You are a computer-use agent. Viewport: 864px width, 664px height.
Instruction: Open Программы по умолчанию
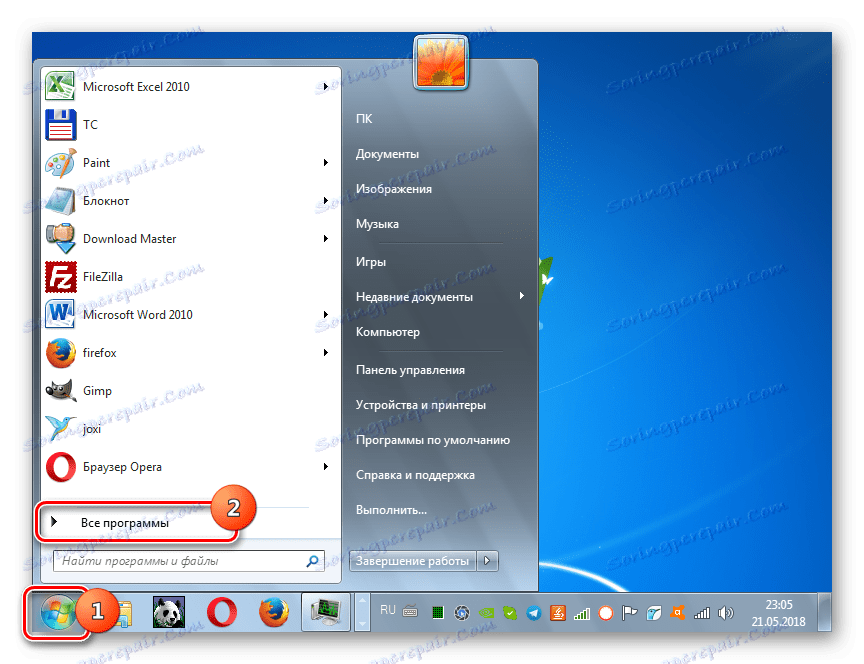(x=433, y=440)
